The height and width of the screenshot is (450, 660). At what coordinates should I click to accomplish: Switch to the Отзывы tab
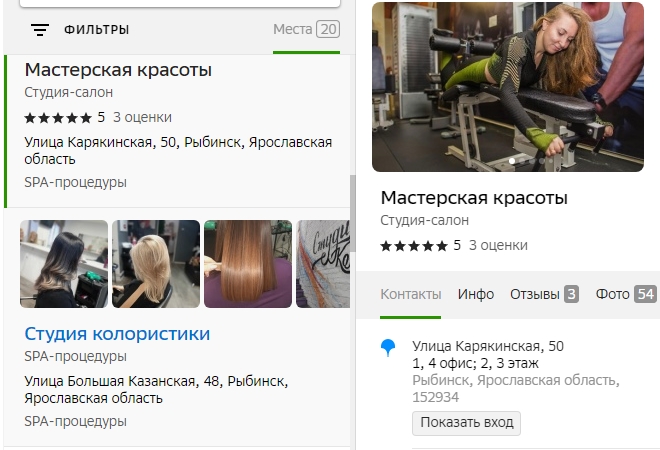(x=544, y=294)
